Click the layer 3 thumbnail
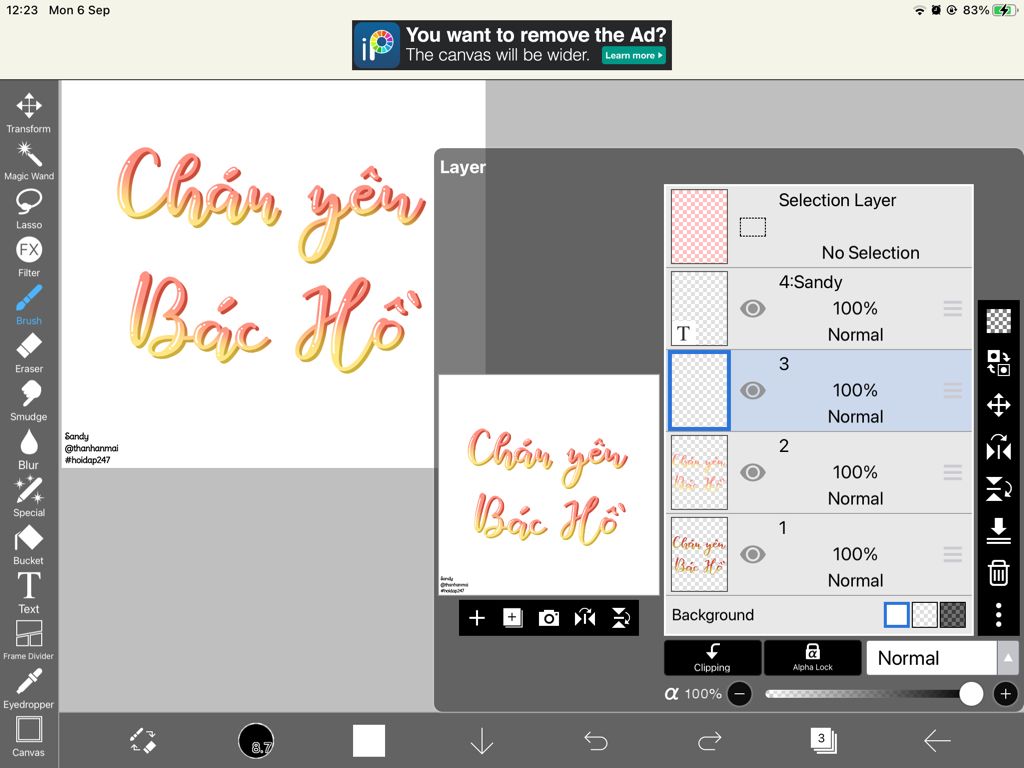The height and width of the screenshot is (768, 1024). click(699, 391)
